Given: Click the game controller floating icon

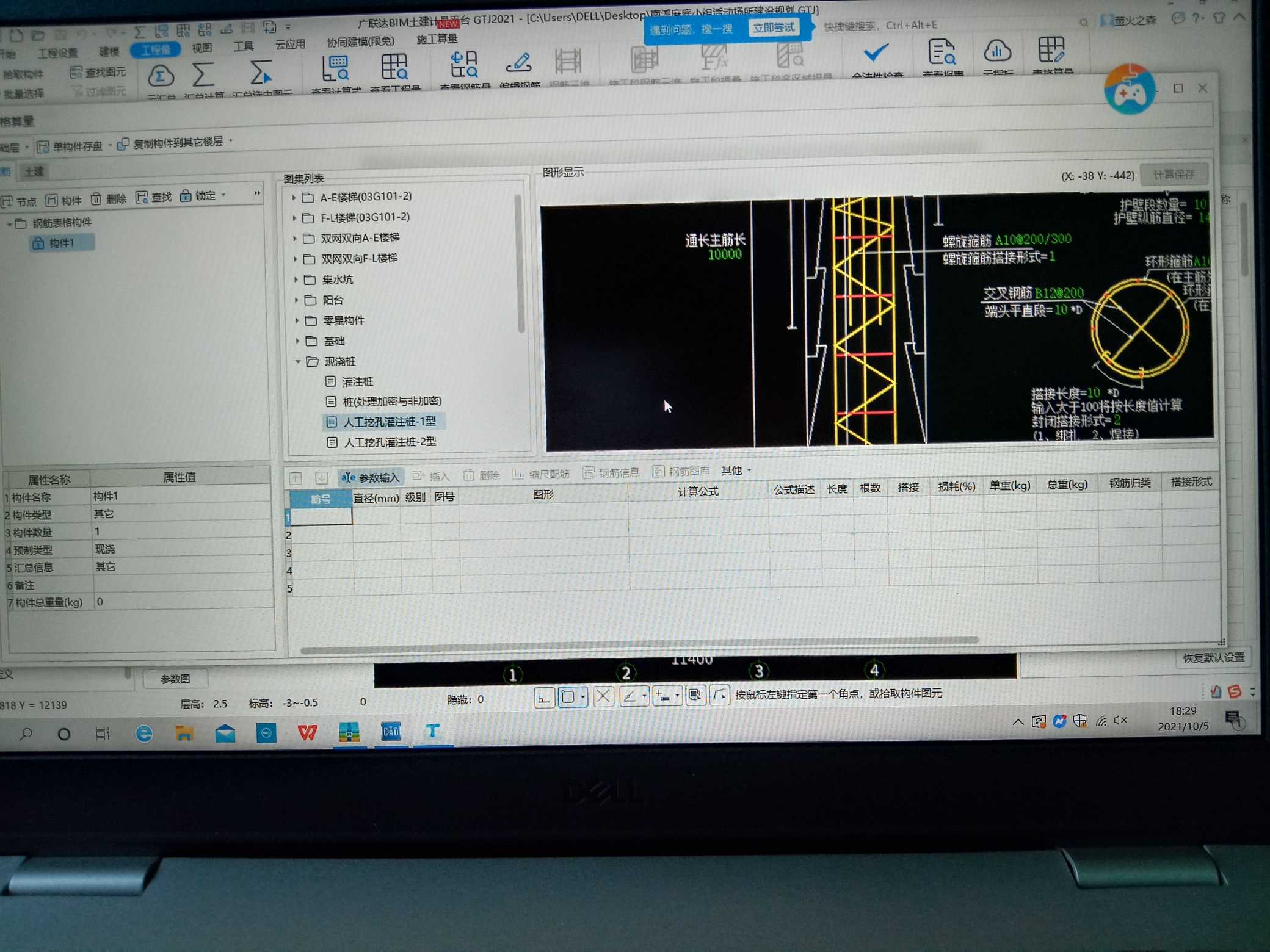Looking at the screenshot, I should pos(1129,90).
